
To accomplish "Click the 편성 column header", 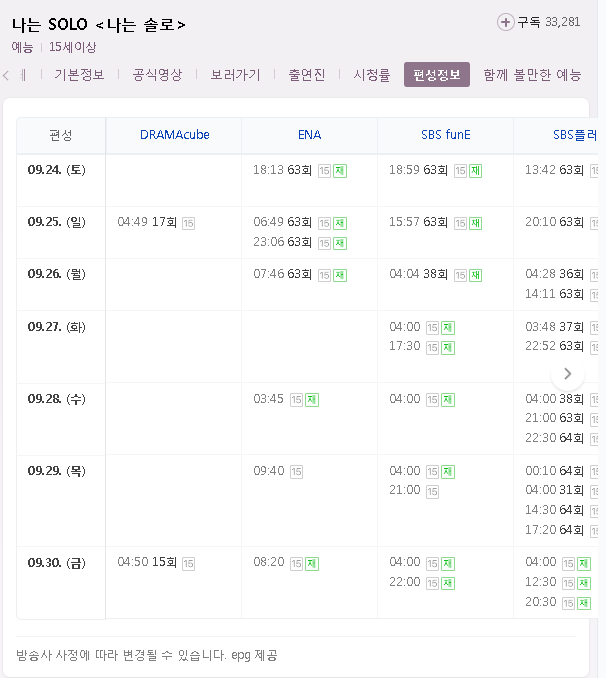I will click(x=61, y=135).
